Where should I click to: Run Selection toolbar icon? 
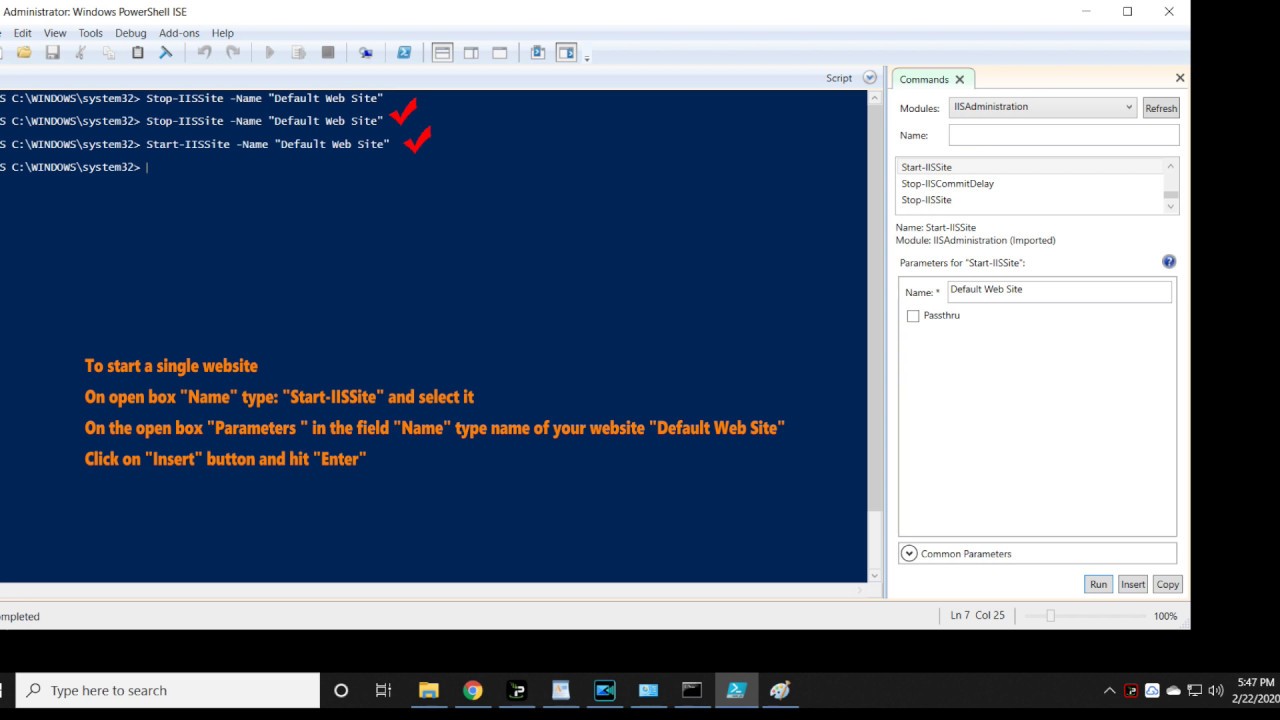pos(298,53)
